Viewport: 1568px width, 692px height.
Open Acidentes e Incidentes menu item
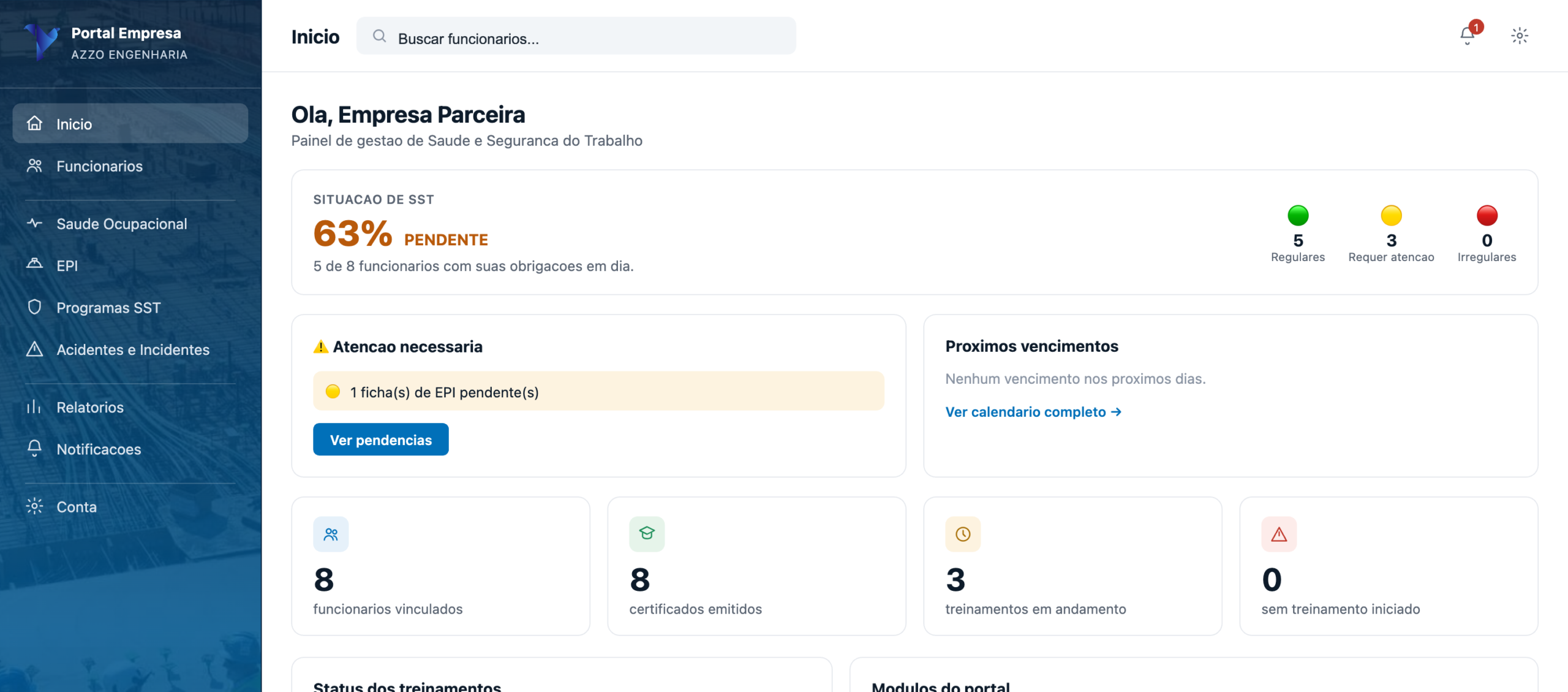(x=130, y=349)
